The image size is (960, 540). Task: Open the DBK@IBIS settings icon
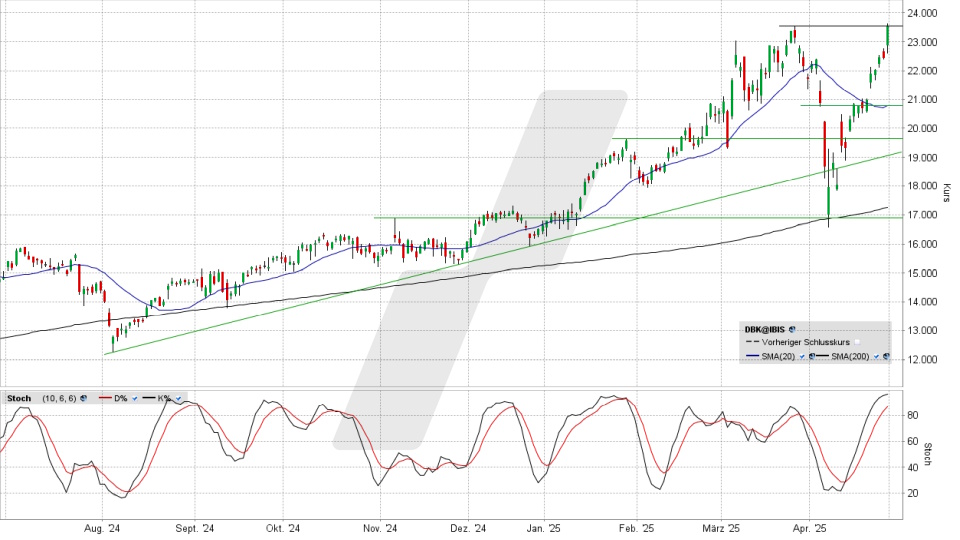point(792,329)
